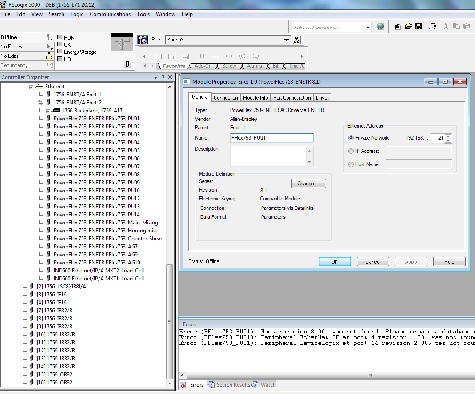
Task: Switch to the Module Info tab
Action: (255, 97)
